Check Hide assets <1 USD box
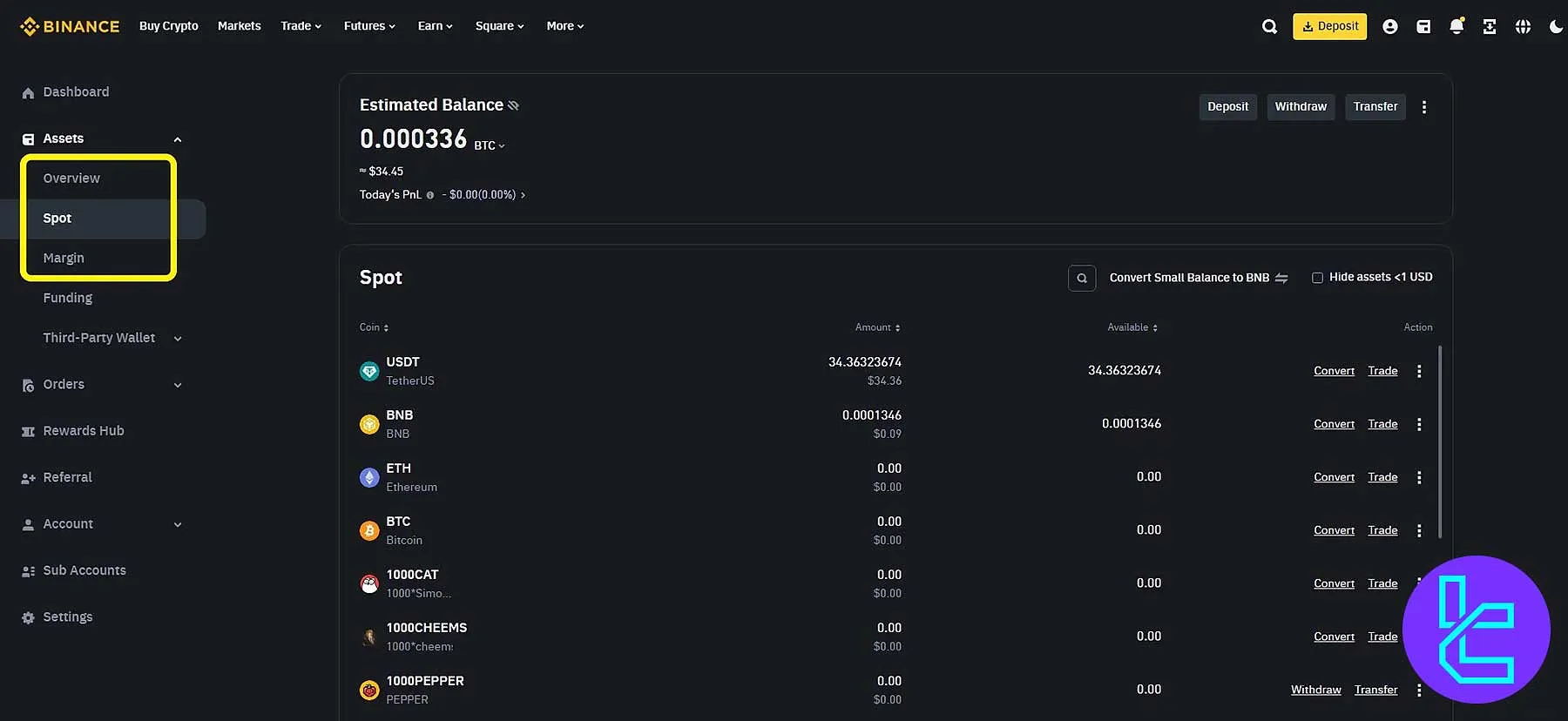Viewport: 1568px width, 721px height. pyautogui.click(x=1317, y=278)
